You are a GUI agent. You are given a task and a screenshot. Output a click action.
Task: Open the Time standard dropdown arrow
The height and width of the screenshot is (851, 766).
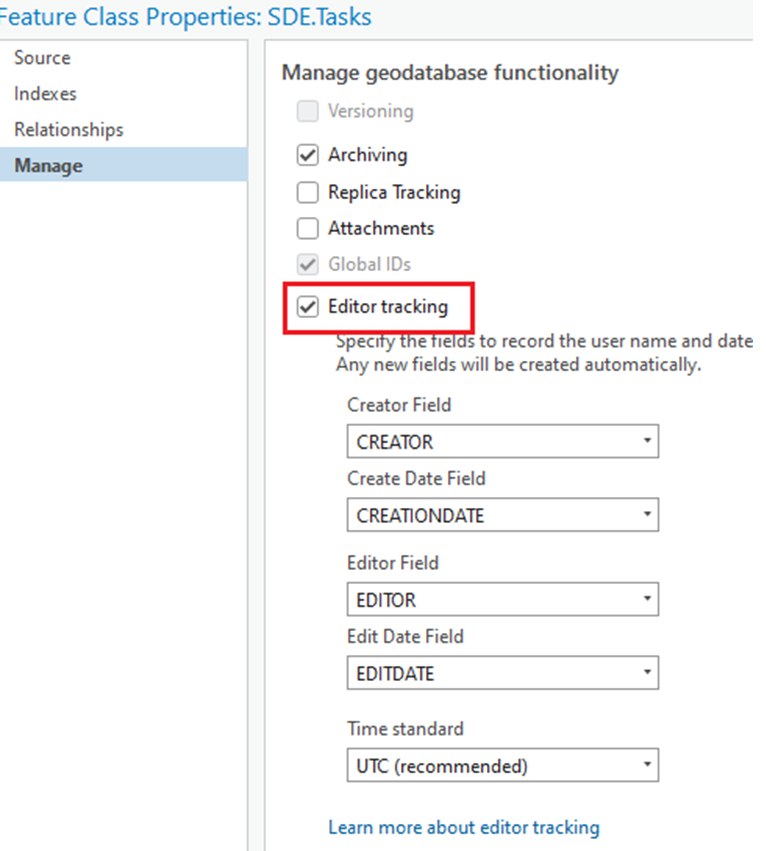point(647,765)
